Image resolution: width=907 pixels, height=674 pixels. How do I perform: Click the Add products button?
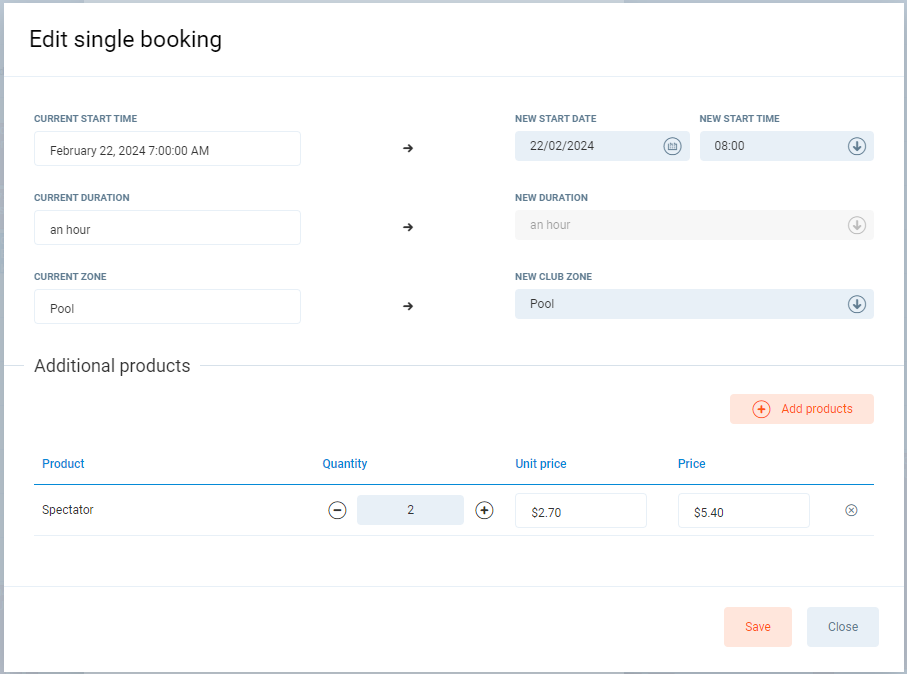tap(801, 409)
